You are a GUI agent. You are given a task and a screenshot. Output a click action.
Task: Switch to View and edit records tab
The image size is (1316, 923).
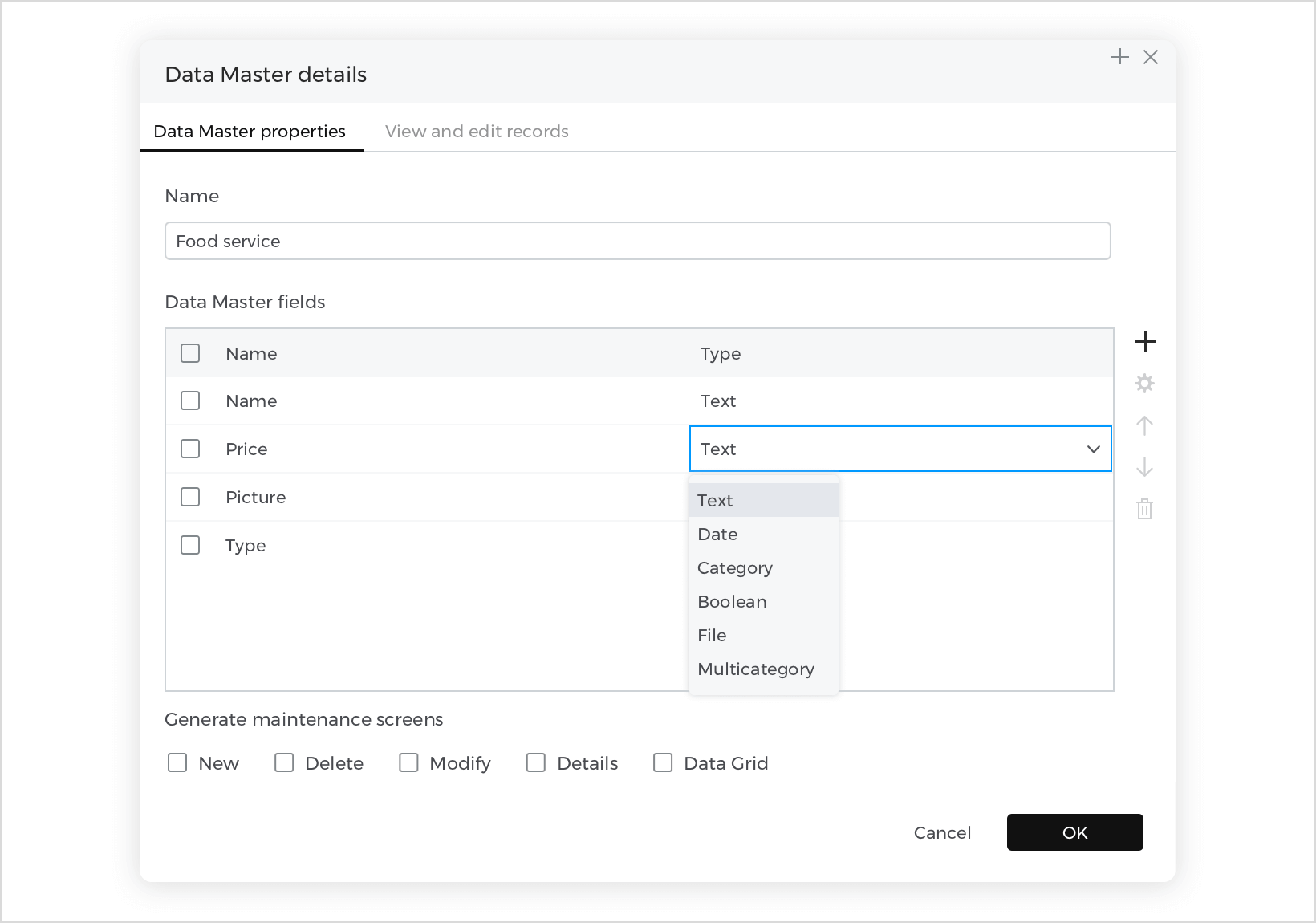(x=477, y=131)
